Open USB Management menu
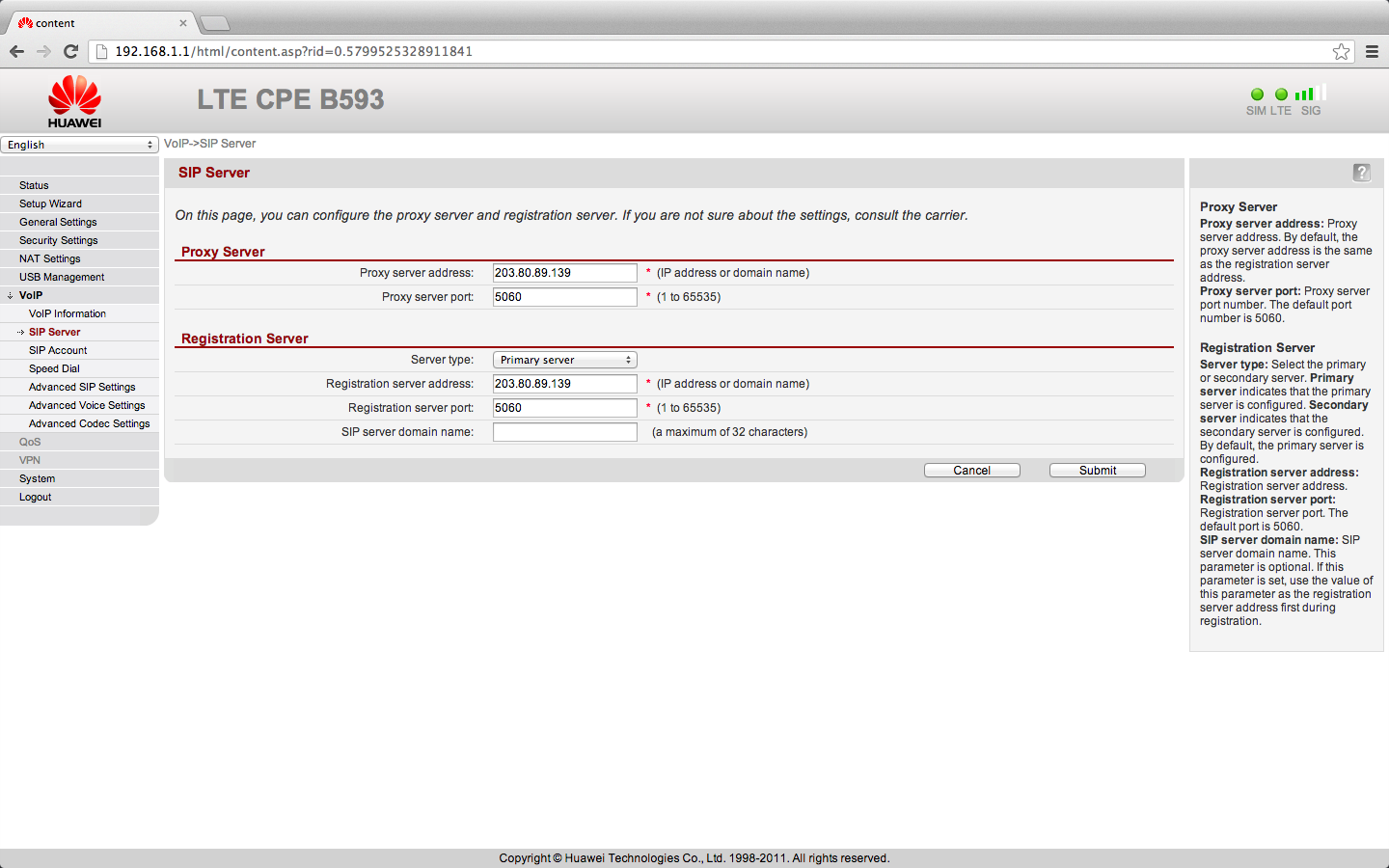1389x868 pixels. click(62, 277)
